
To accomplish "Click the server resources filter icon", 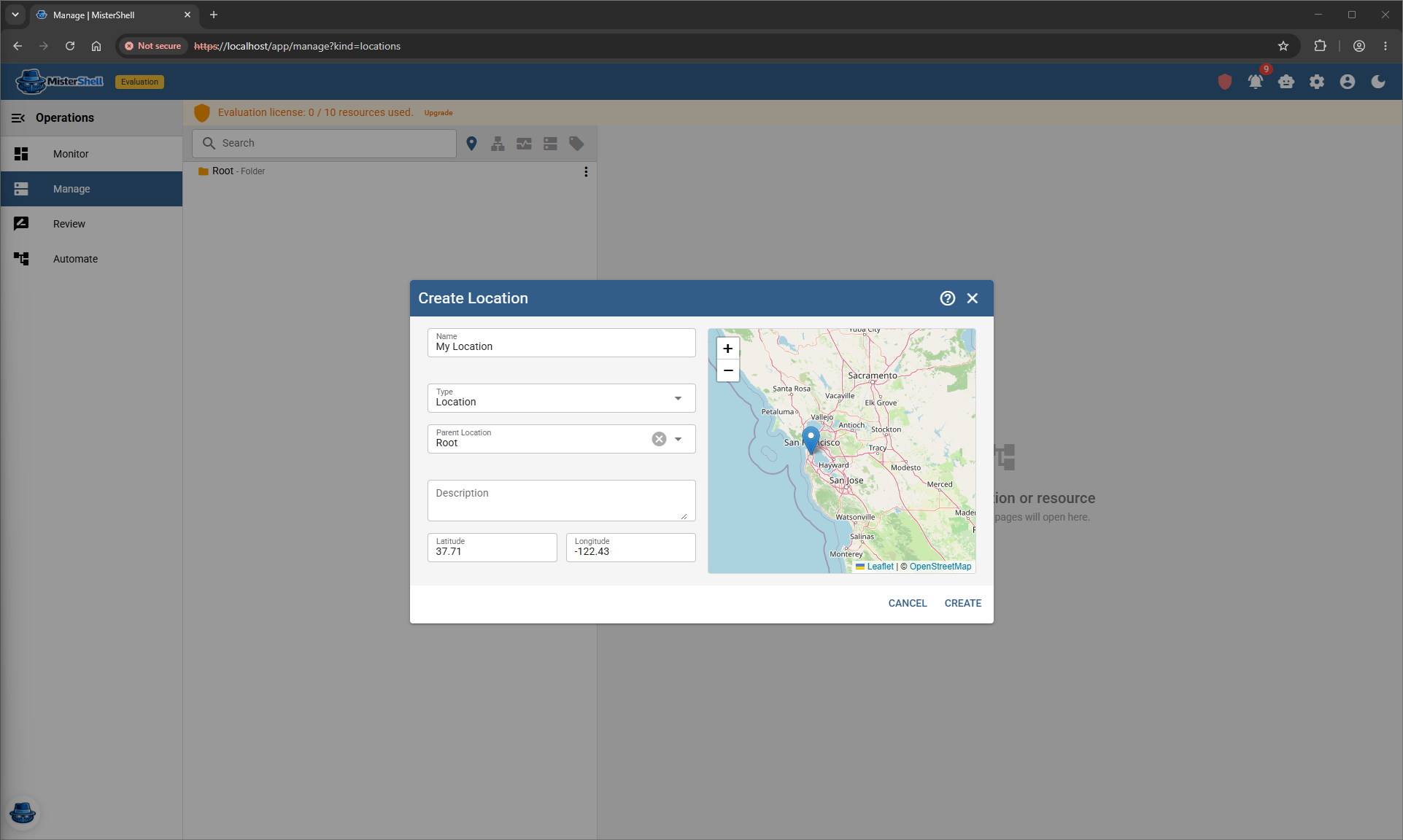I will 550,144.
